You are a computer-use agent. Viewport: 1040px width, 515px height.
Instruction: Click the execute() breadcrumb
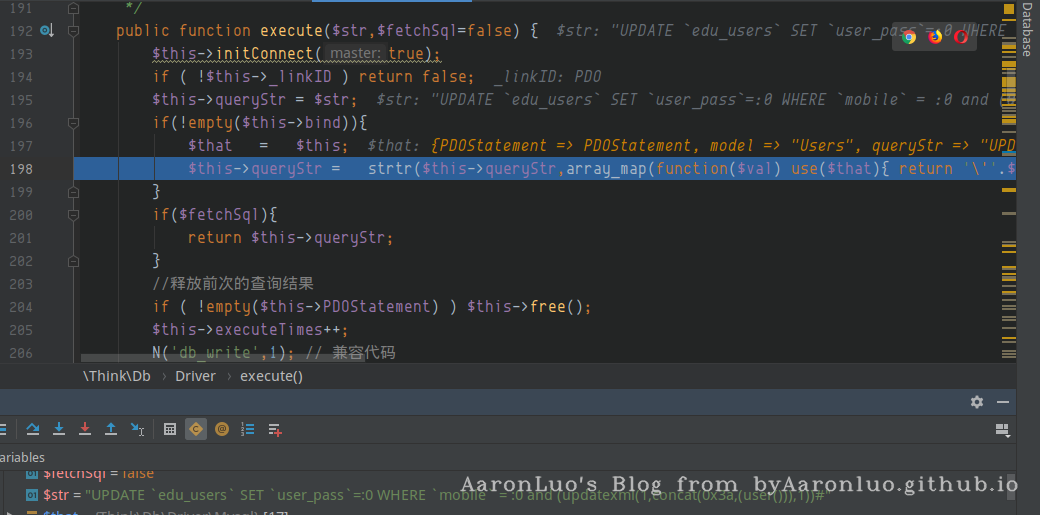[271, 376]
